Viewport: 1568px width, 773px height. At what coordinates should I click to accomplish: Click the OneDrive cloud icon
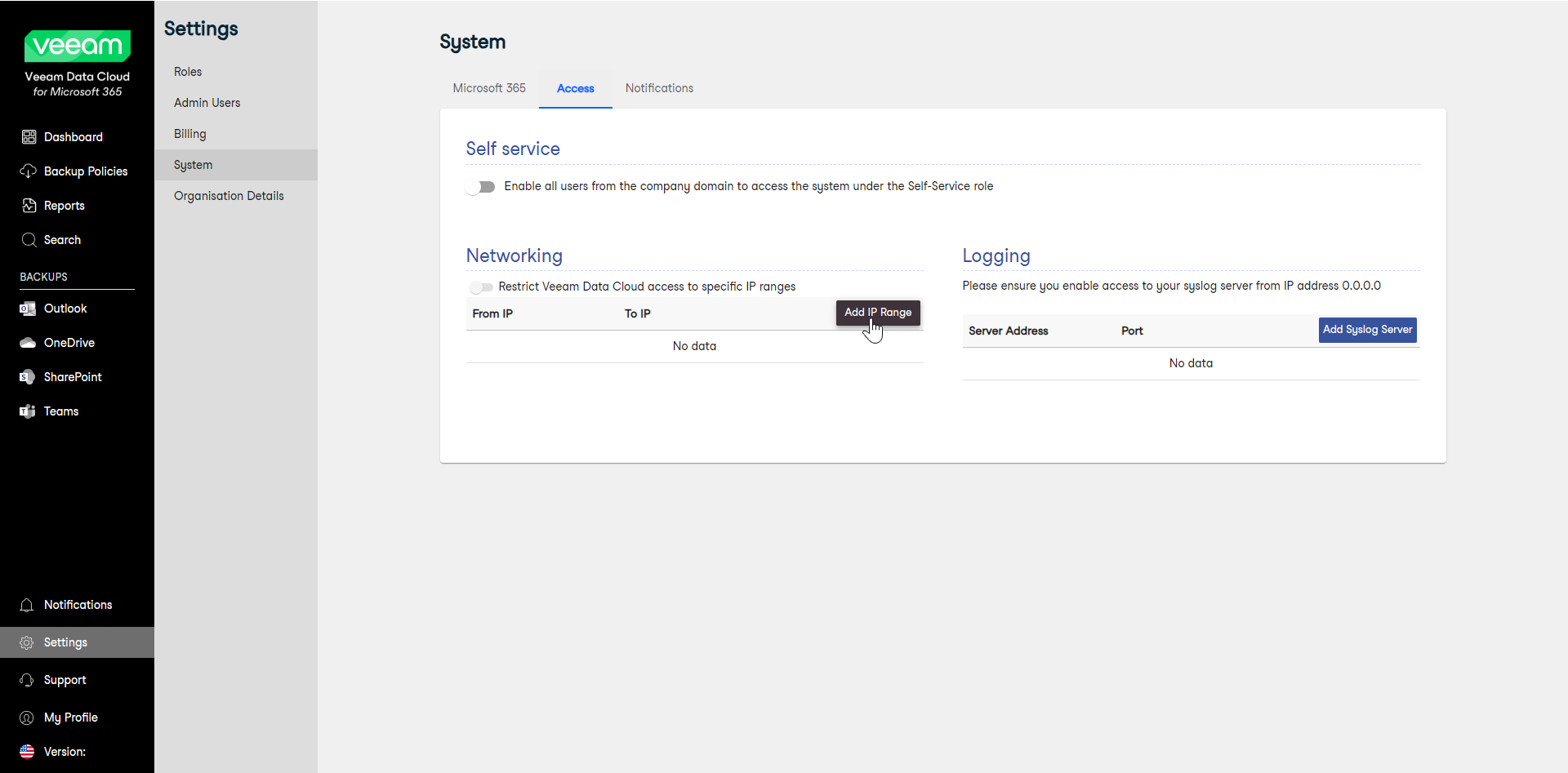(28, 343)
